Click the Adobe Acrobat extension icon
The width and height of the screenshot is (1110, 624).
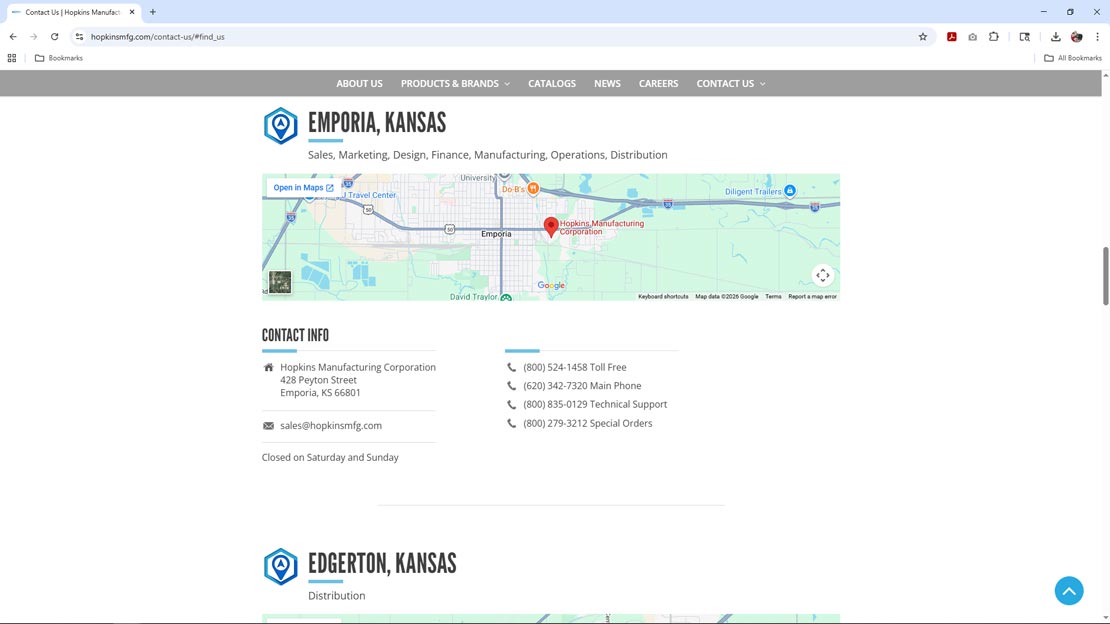[x=951, y=37]
